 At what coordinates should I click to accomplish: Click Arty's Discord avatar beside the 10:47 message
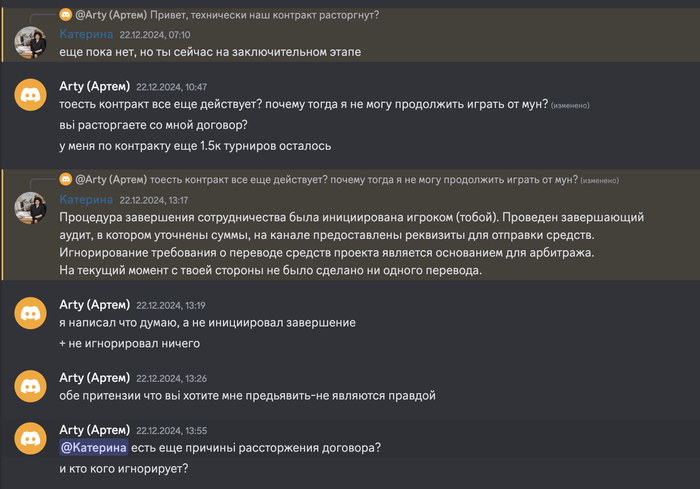point(30,95)
